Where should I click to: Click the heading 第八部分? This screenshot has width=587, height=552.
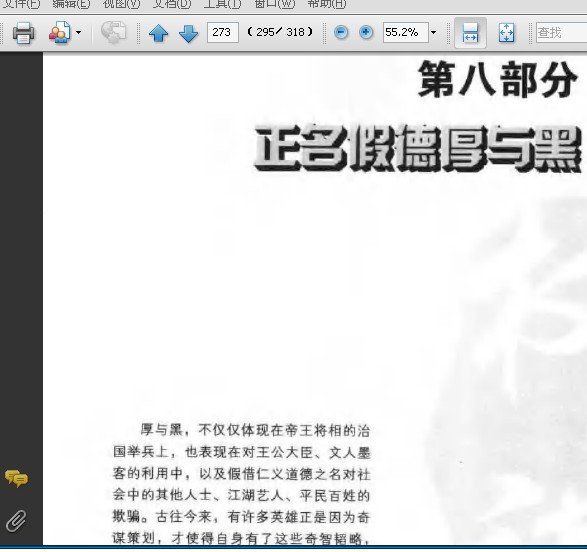498,80
